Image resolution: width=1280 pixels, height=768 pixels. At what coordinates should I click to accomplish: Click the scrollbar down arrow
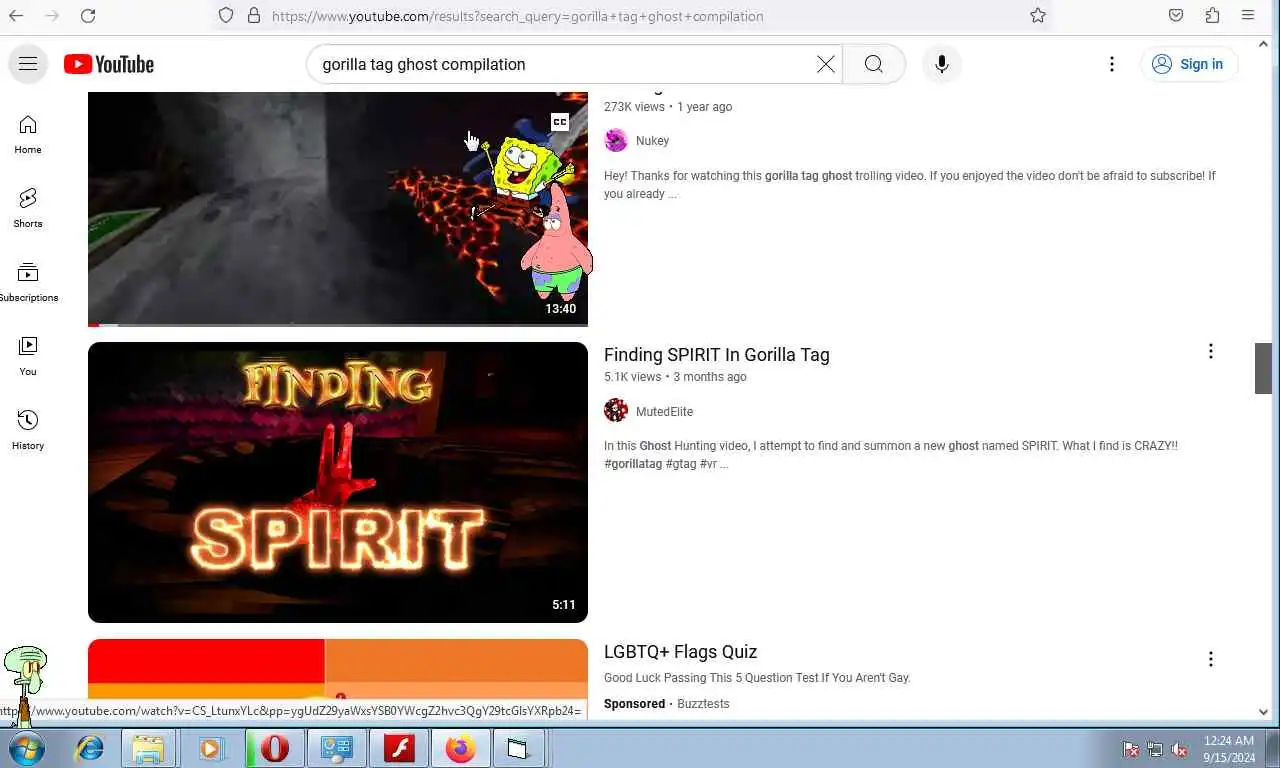click(1263, 712)
